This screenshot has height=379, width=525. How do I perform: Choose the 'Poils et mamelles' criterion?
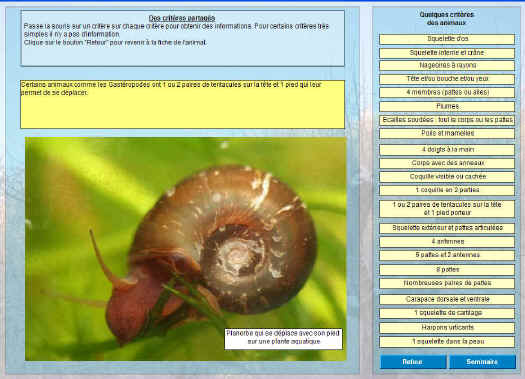click(447, 134)
